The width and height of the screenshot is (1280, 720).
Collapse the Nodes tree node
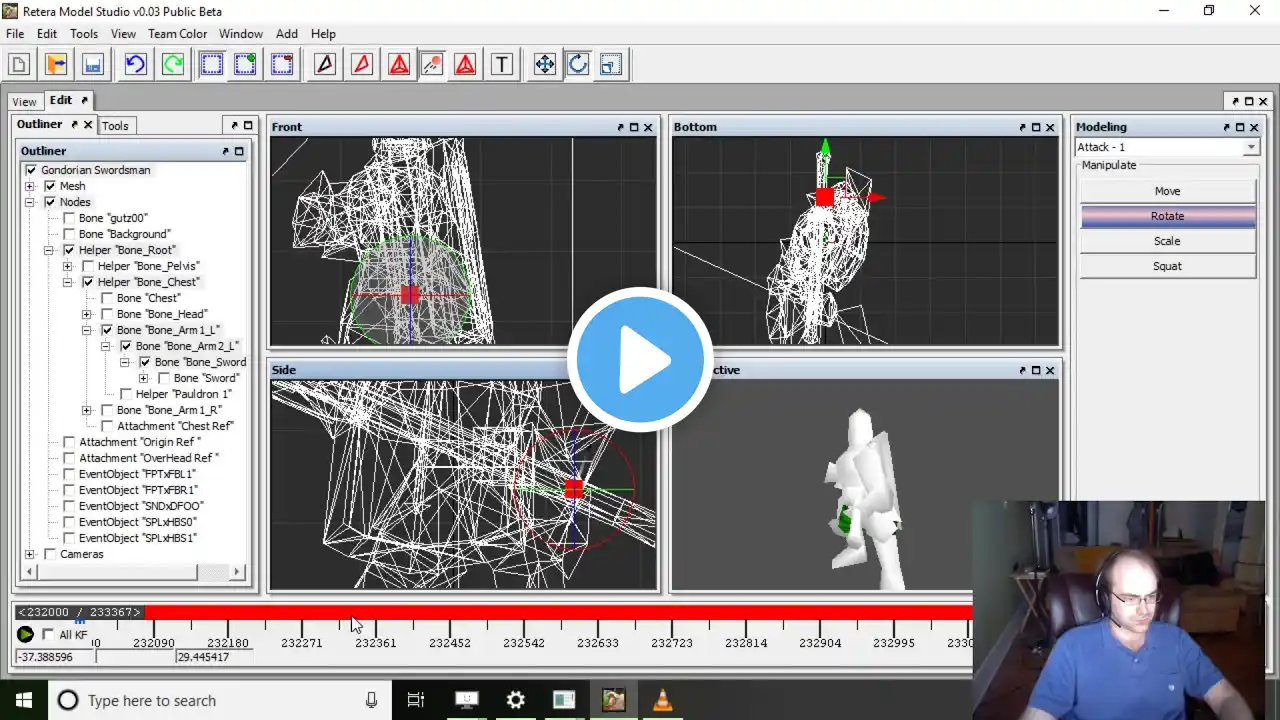click(29, 202)
